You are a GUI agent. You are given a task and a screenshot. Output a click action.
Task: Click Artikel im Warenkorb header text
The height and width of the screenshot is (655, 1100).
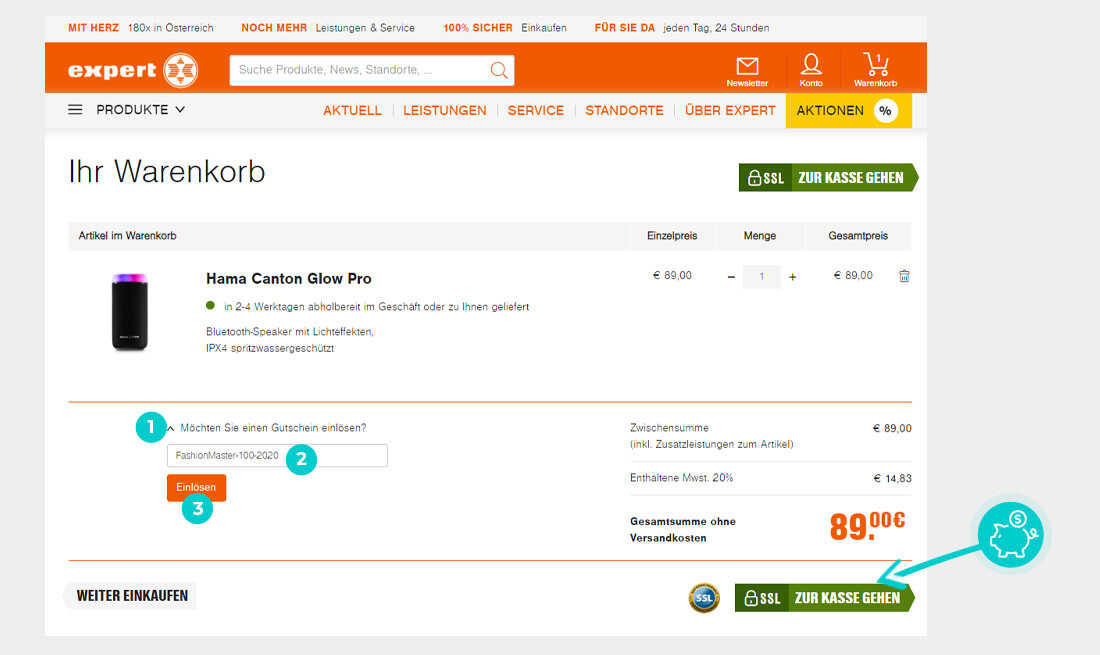(x=127, y=236)
